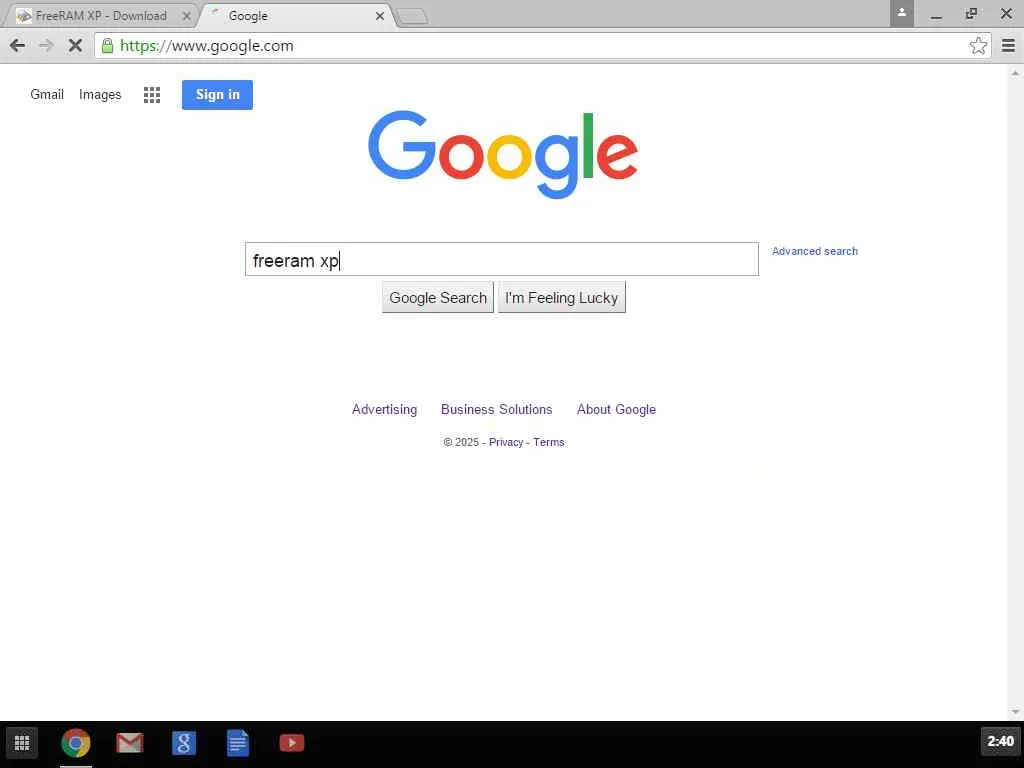Open the Advertising link
The height and width of the screenshot is (768, 1024).
(x=384, y=409)
